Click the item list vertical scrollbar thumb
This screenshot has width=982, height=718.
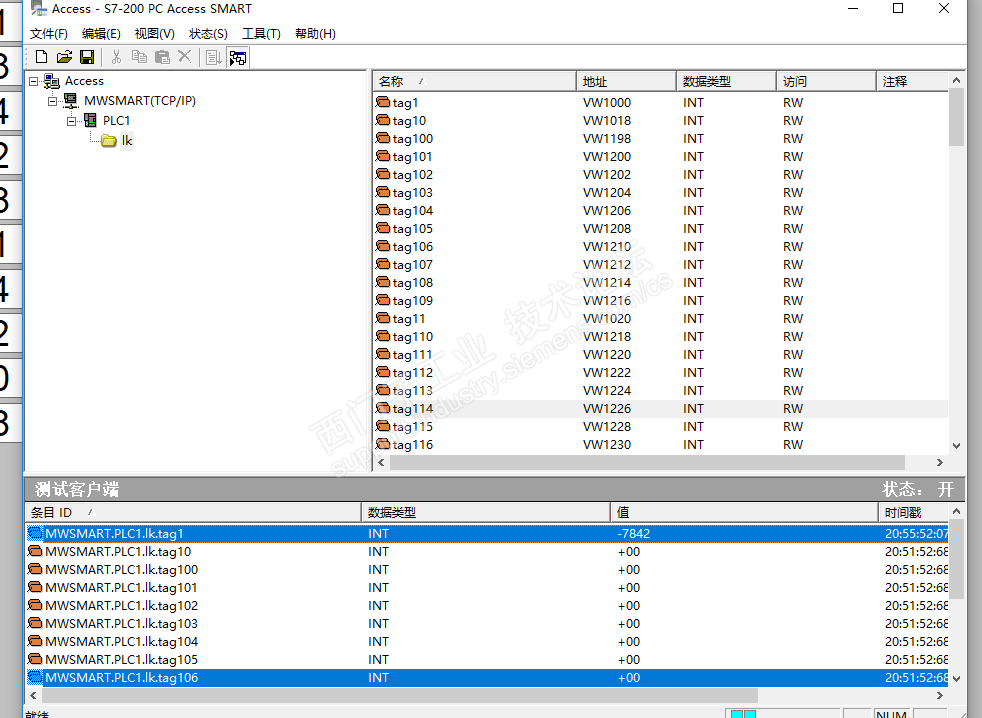tap(956, 117)
